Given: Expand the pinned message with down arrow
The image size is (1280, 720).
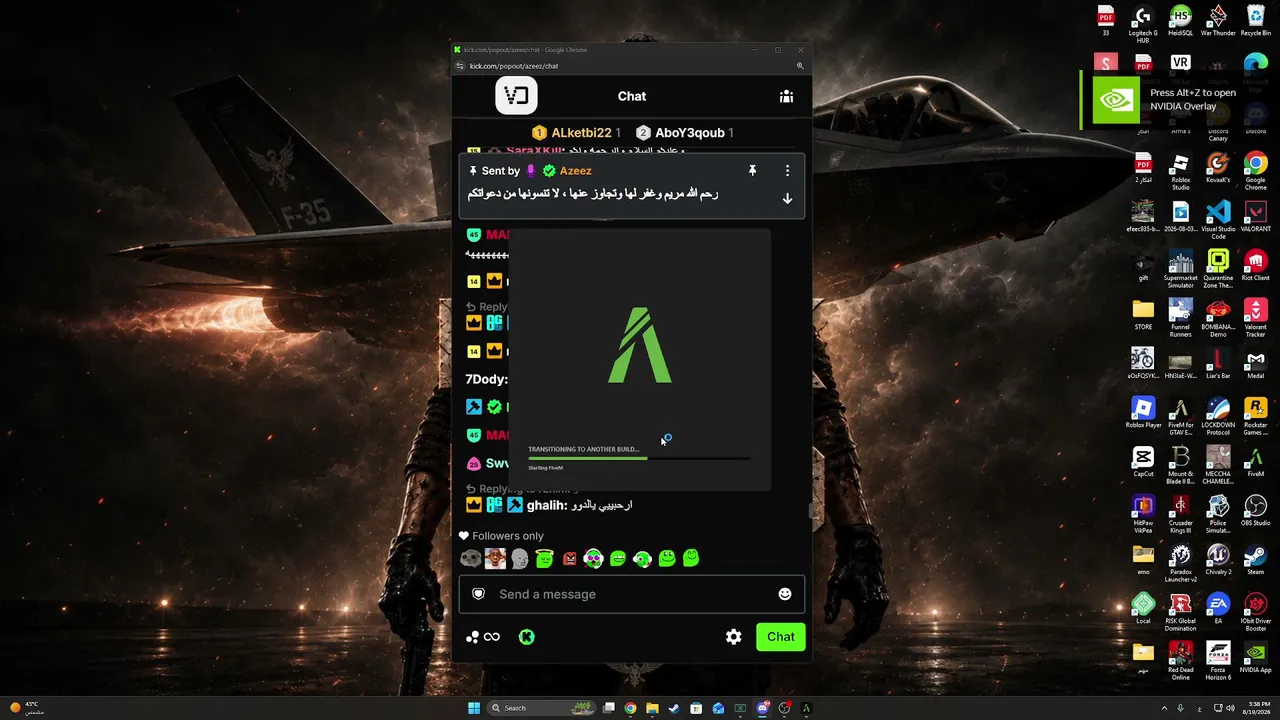Looking at the screenshot, I should click(787, 199).
